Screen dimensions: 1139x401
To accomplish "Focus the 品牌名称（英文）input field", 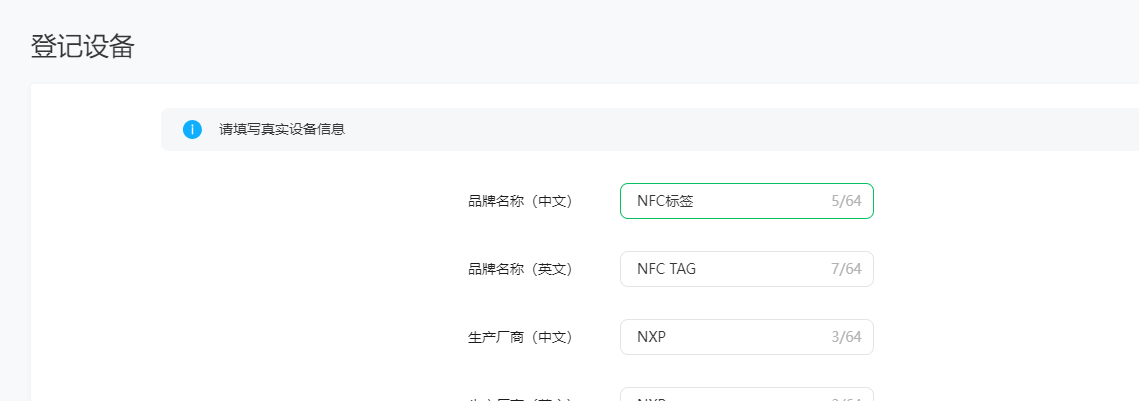I will click(x=747, y=269).
